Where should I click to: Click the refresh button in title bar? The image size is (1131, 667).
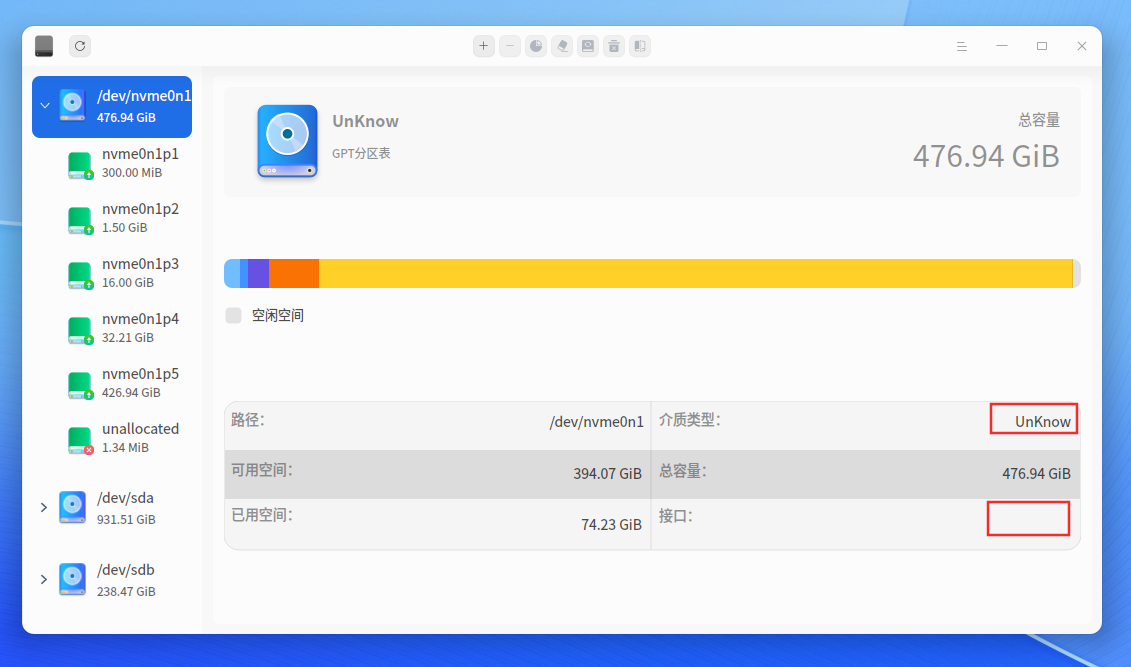click(80, 46)
